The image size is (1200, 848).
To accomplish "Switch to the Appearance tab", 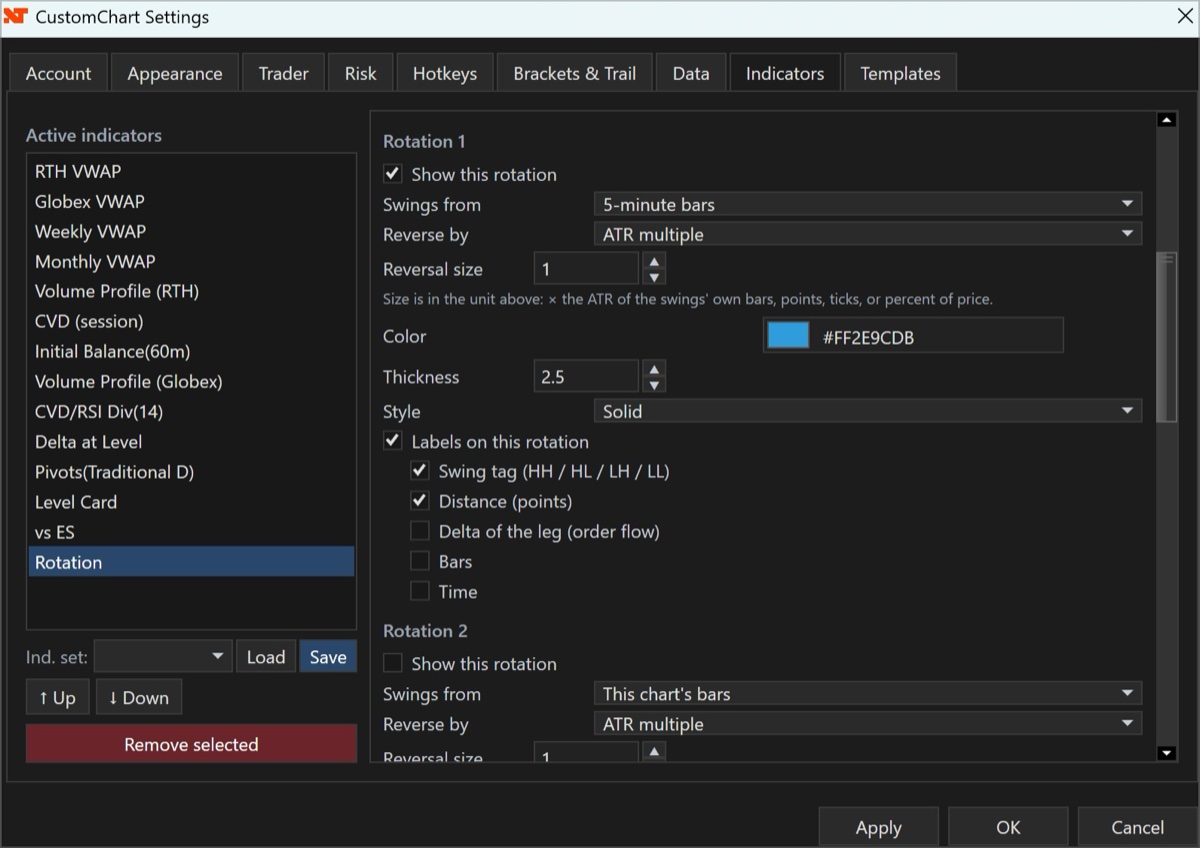I will click(175, 73).
